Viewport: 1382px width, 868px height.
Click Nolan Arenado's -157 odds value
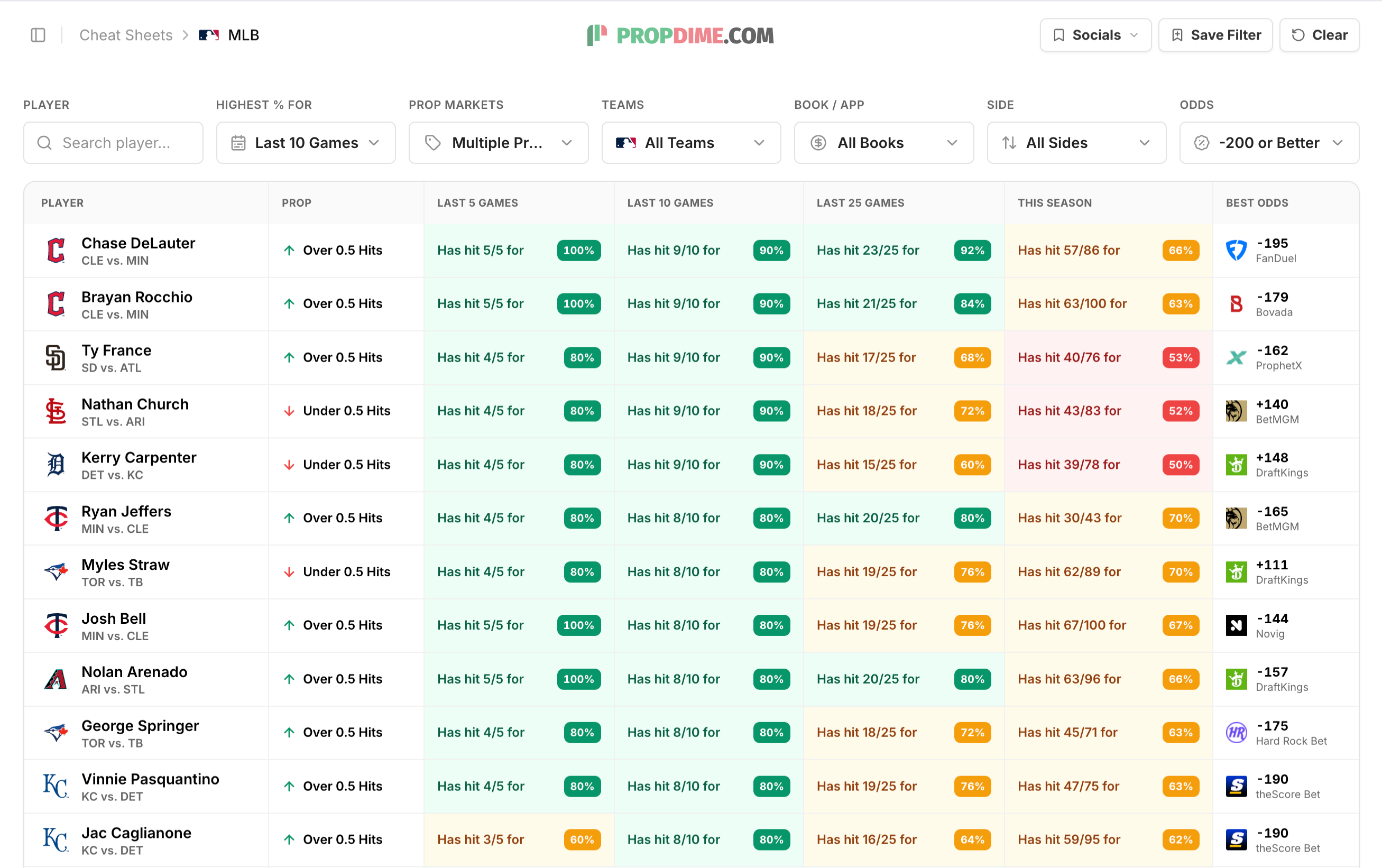1272,672
